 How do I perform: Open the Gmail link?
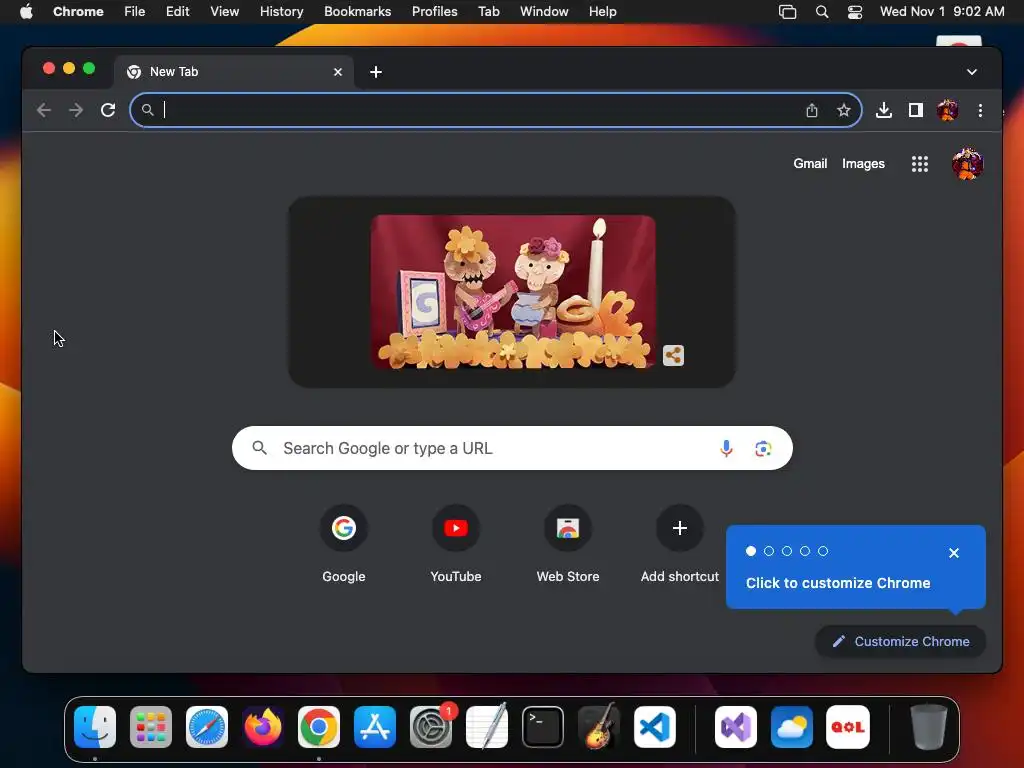click(810, 164)
